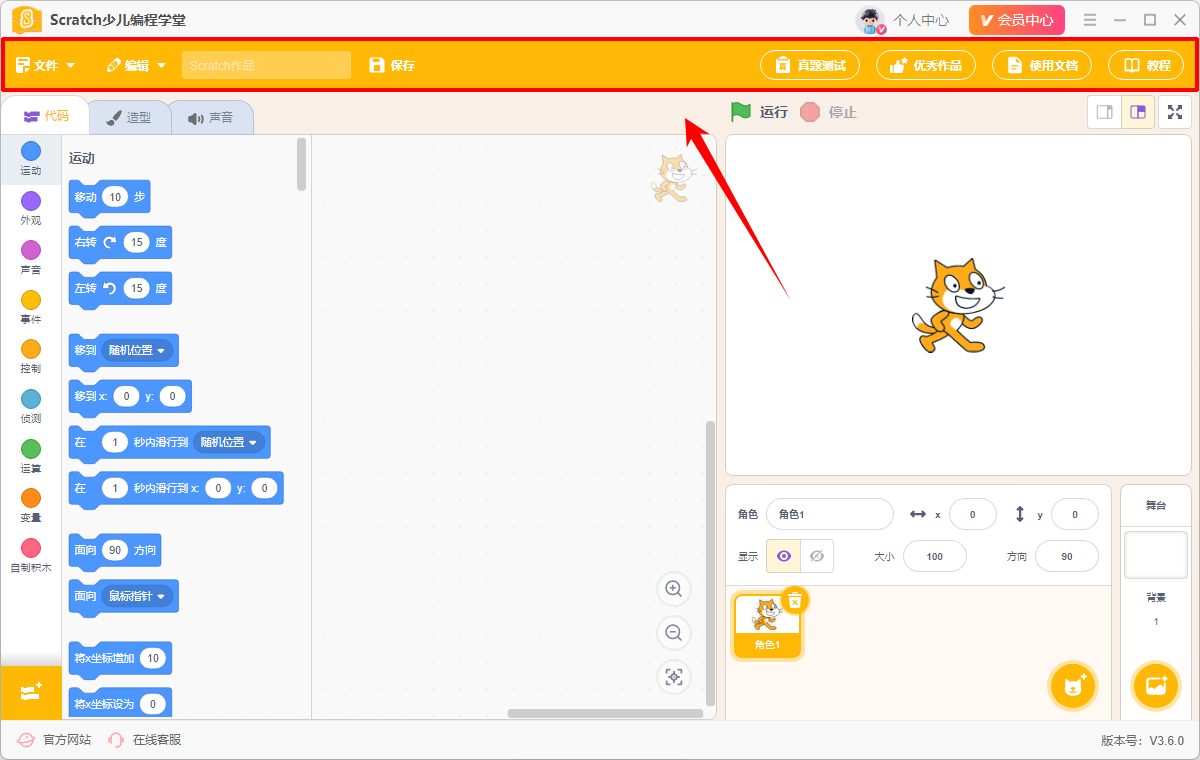Viewport: 1200px width, 760px height.
Task: Open the add extension button
Action: pos(31,692)
